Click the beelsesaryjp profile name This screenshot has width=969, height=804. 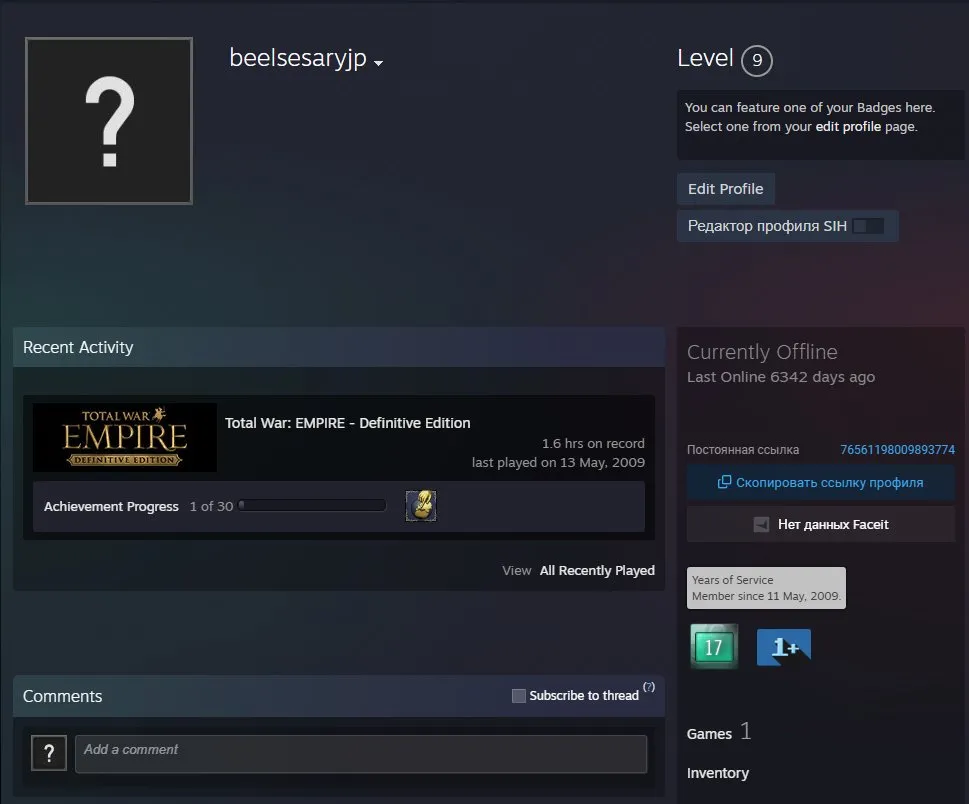click(298, 59)
